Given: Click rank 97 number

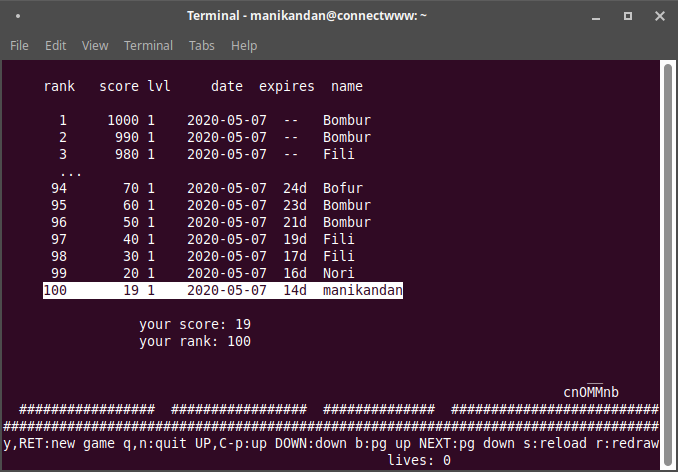Looking at the screenshot, I should [59, 239].
